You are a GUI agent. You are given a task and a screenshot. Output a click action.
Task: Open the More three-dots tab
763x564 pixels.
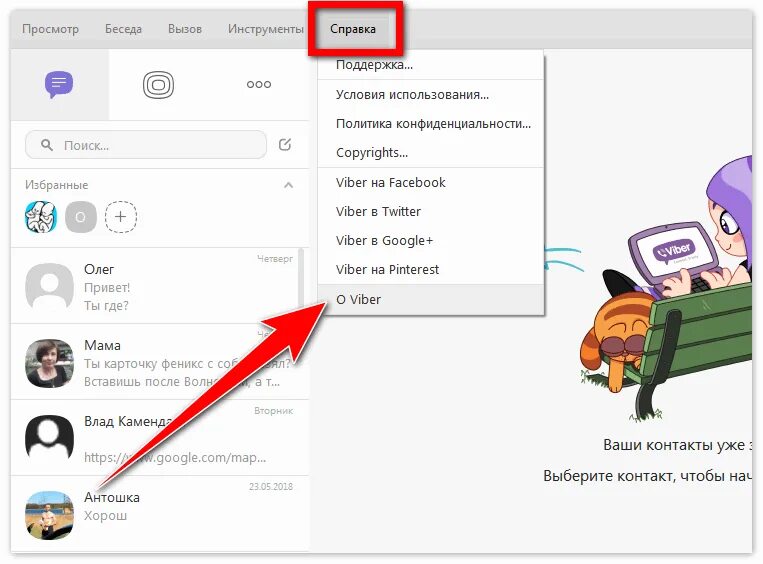pos(258,84)
